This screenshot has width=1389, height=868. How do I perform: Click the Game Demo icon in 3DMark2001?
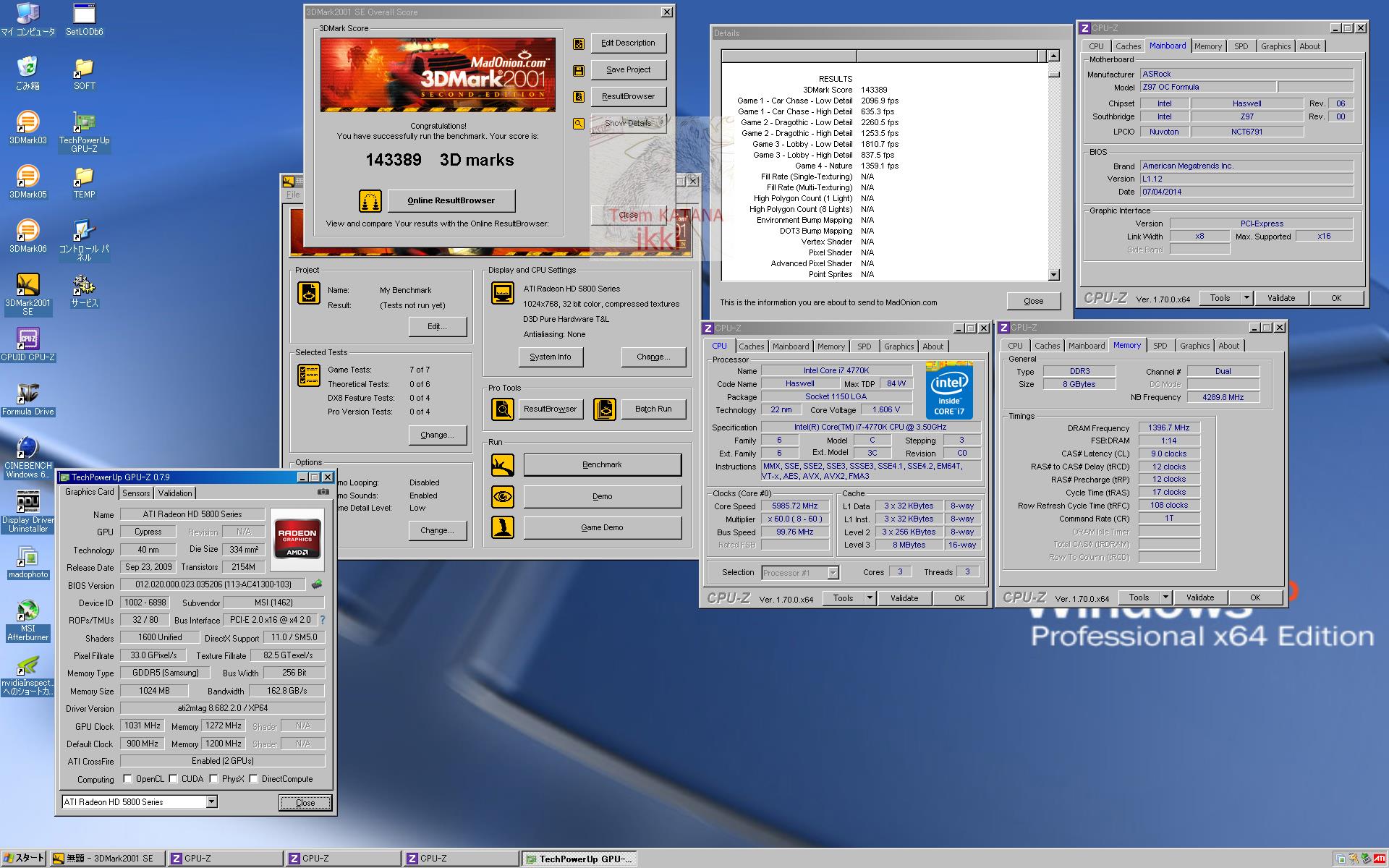(503, 527)
